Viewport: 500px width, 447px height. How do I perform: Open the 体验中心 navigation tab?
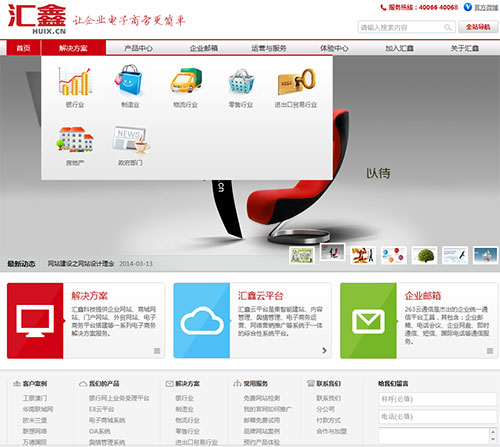click(x=334, y=48)
